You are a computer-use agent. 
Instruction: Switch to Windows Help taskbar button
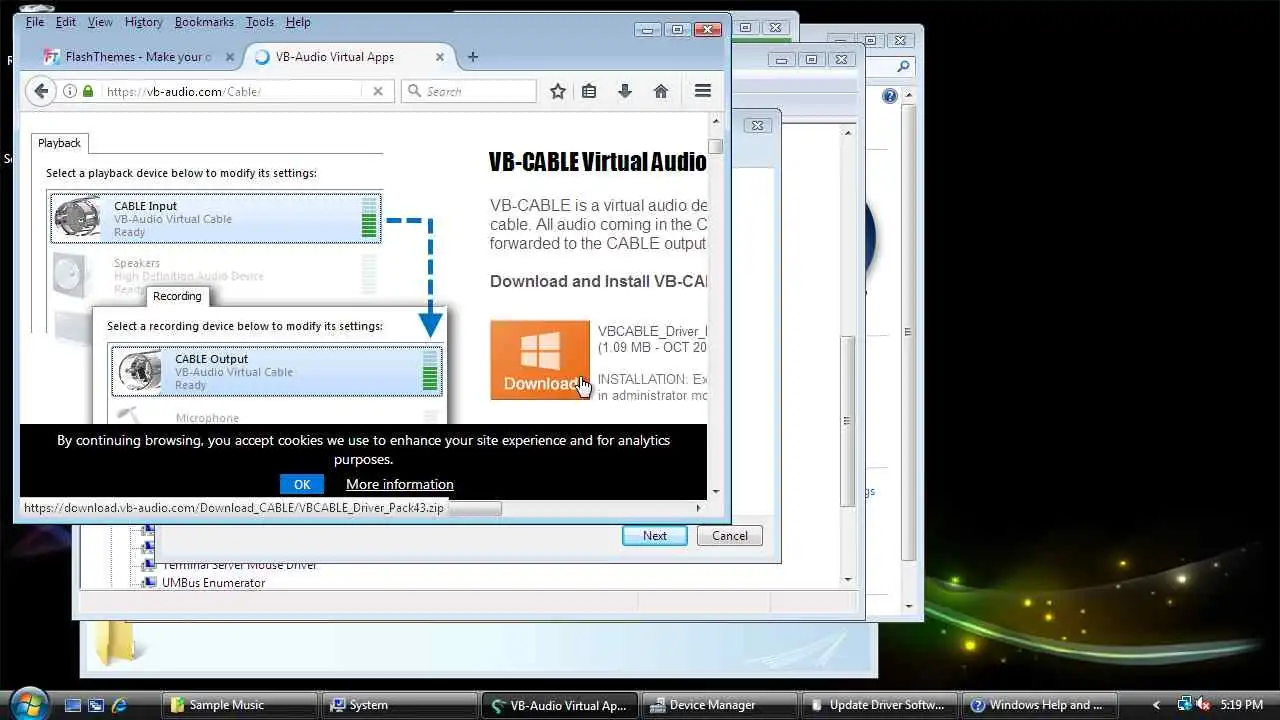pos(1039,705)
